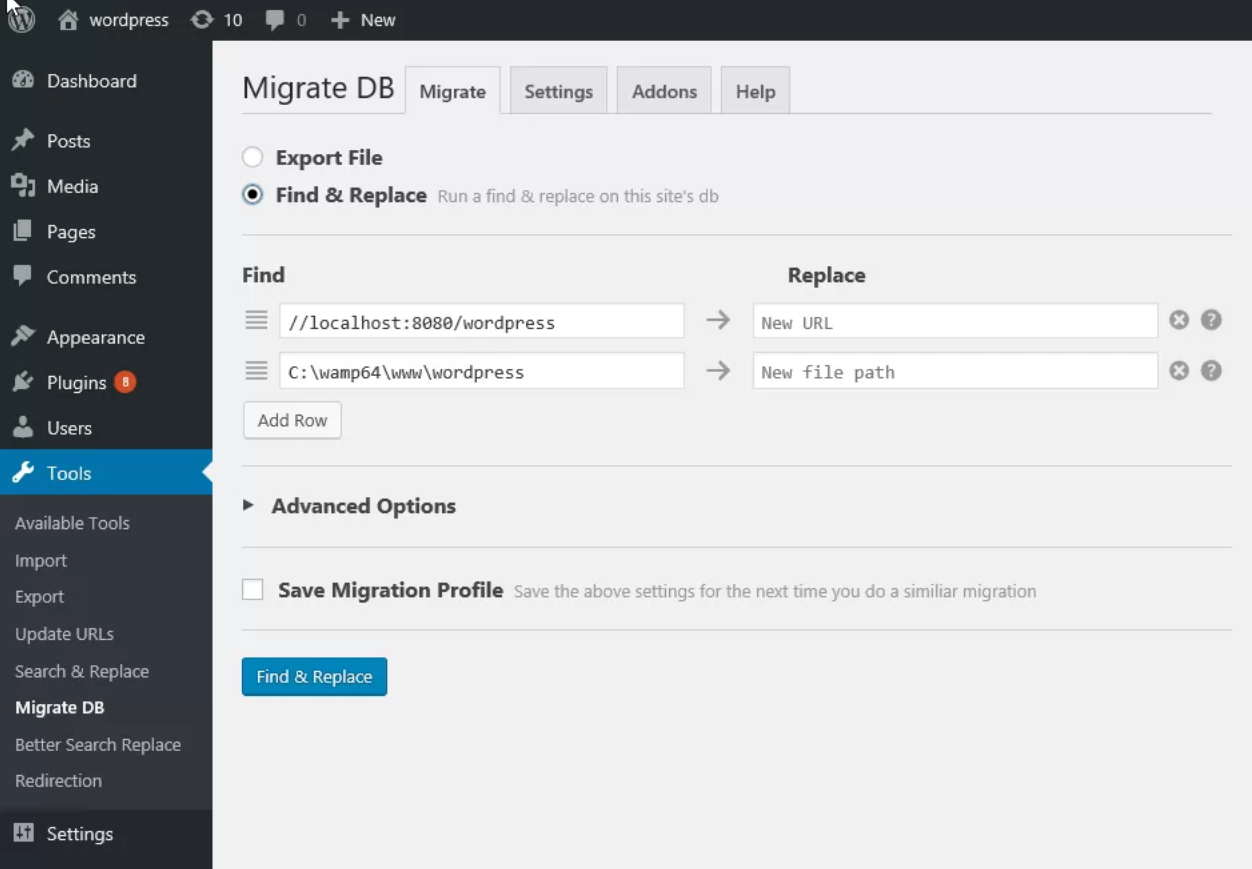Open the Redirection submenu link

58,781
